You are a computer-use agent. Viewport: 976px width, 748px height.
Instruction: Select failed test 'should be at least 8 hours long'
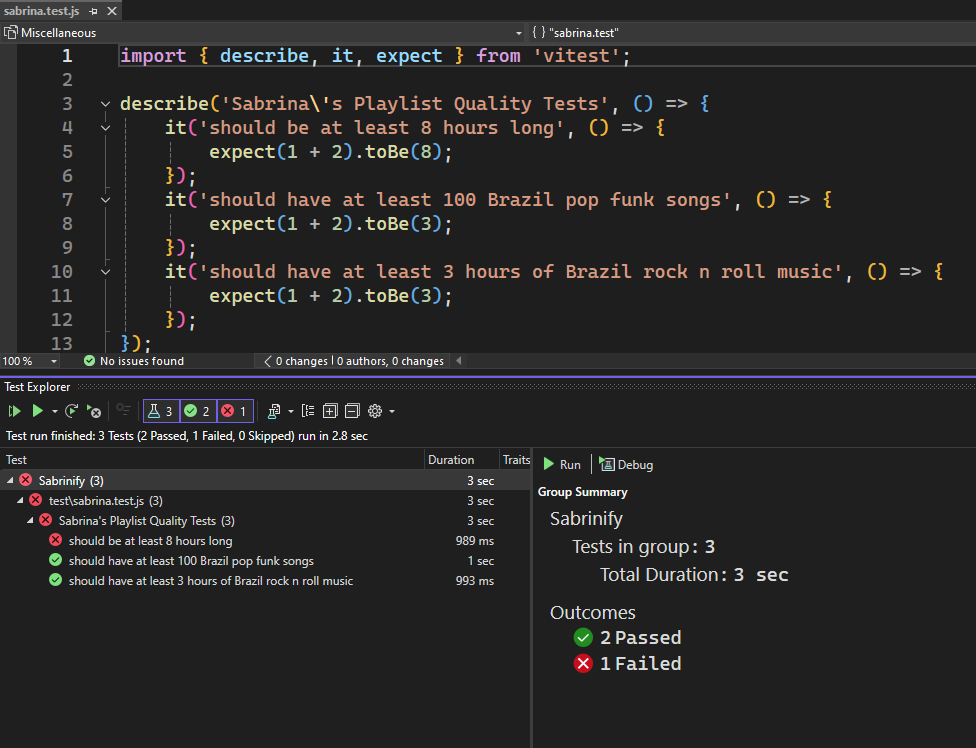pos(150,541)
